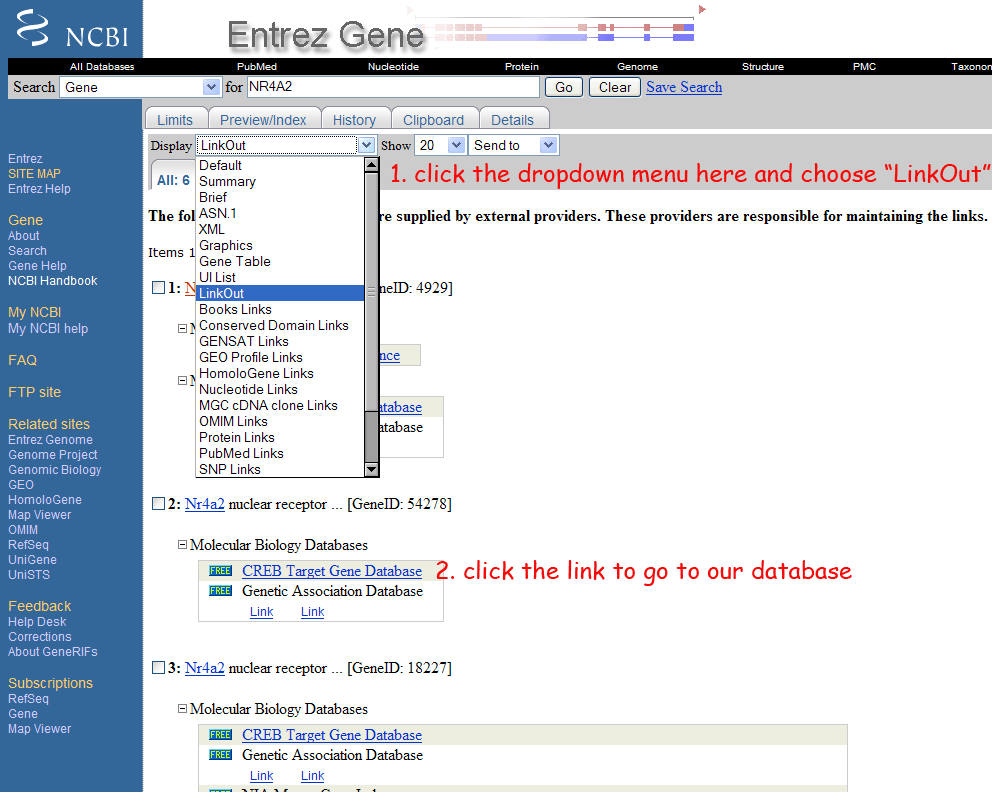Screen dimensions: 992x792
Task: Collapse Molecular Biology Databases under item 2
Action: point(182,545)
